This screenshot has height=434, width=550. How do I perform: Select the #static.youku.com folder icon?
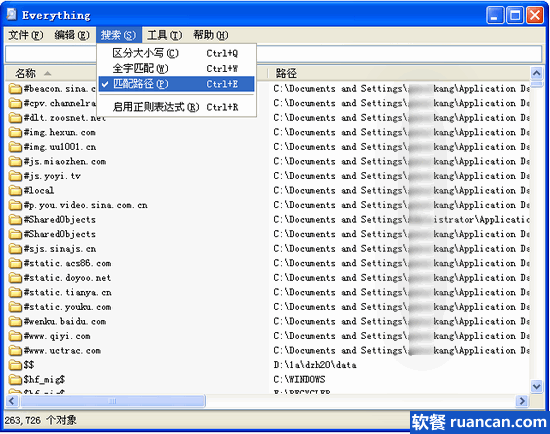tap(15, 307)
